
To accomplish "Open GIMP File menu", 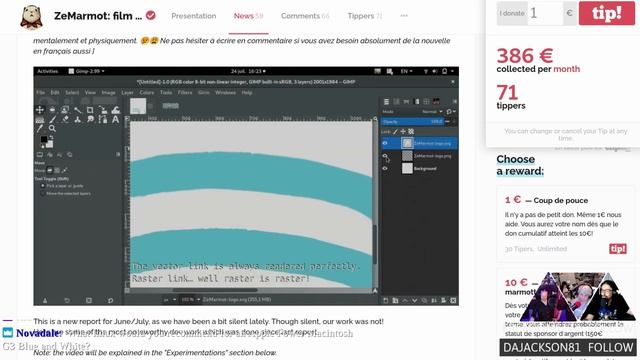I will tap(40, 93).
